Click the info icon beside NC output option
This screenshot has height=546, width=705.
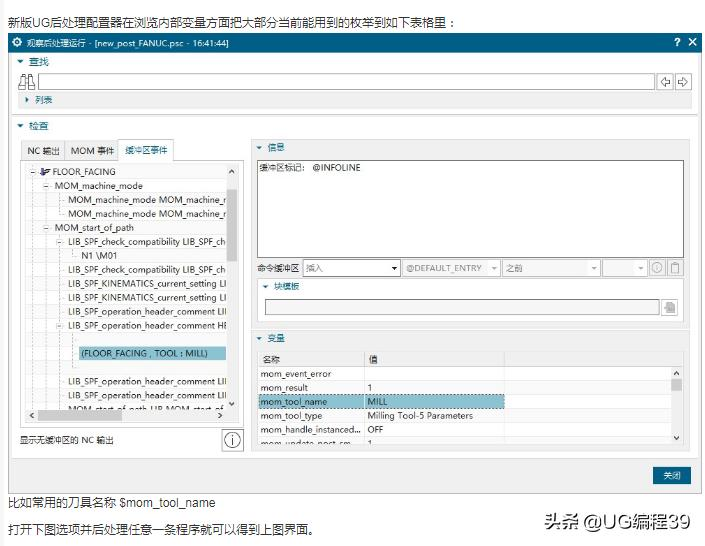(x=232, y=440)
